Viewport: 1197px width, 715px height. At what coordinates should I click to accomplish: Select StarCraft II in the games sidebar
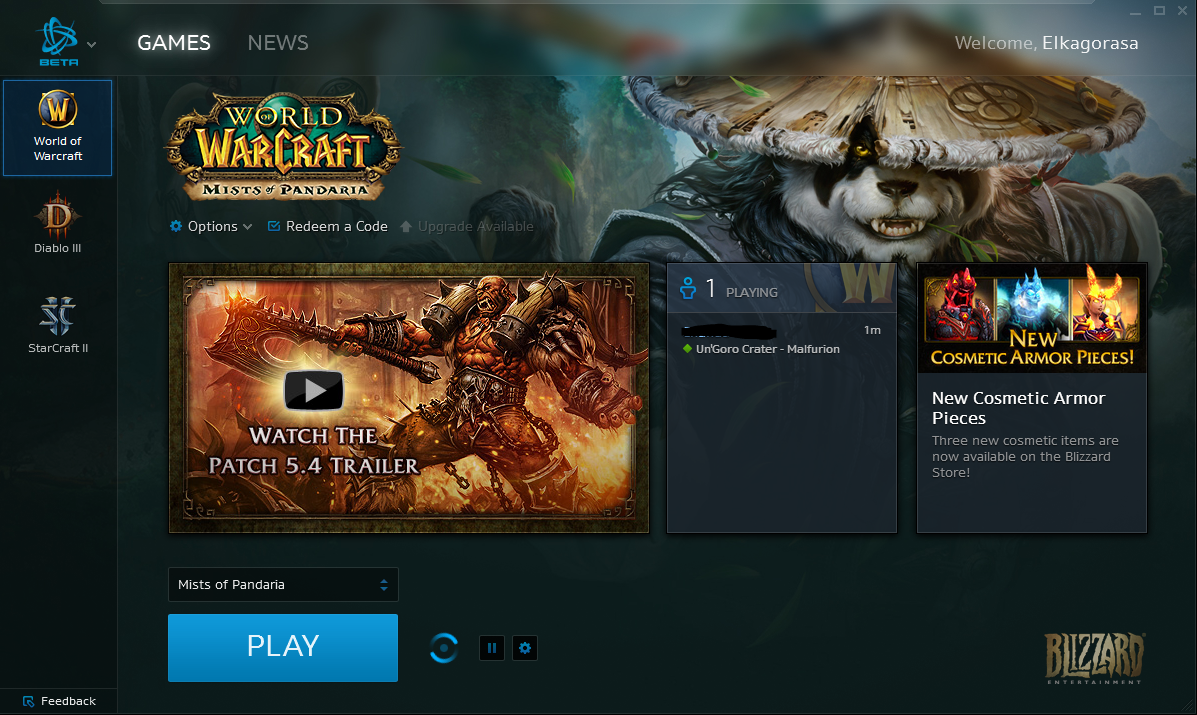click(57, 323)
